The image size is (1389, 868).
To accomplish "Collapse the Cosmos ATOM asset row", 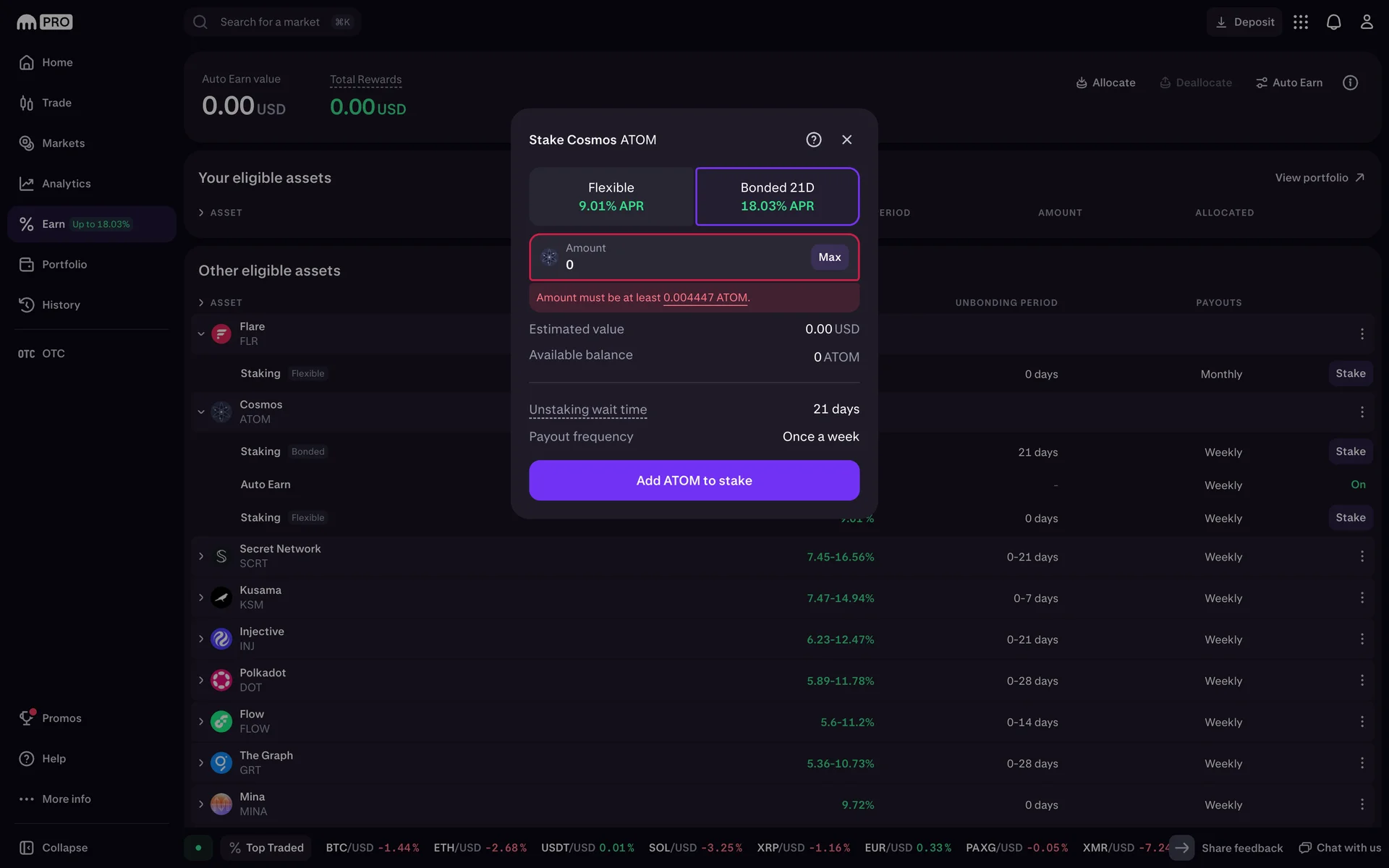I will point(201,412).
